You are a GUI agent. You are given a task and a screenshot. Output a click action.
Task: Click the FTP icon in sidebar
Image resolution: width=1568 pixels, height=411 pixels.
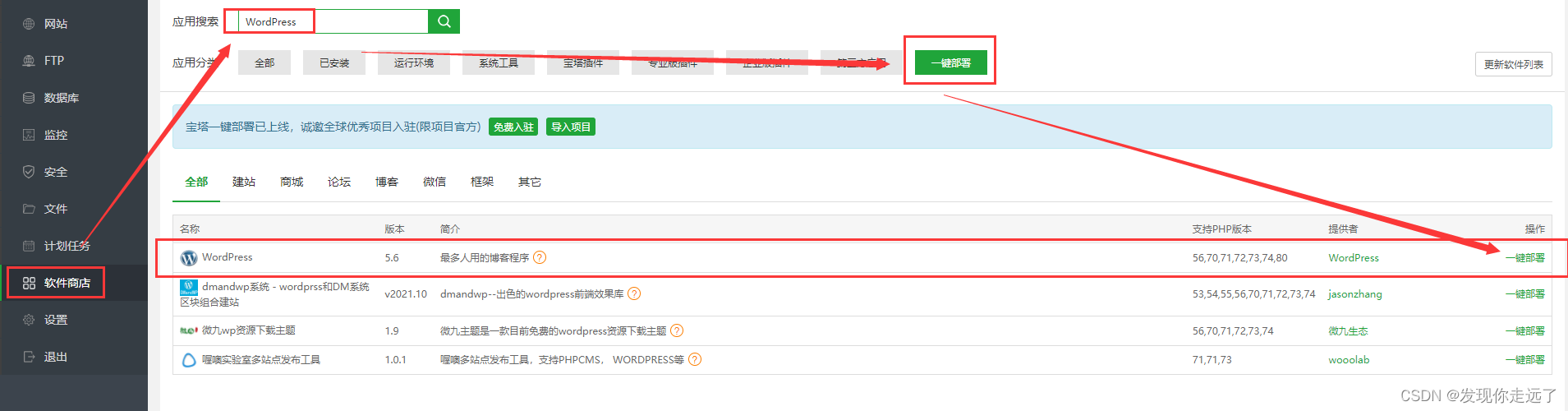tap(29, 61)
